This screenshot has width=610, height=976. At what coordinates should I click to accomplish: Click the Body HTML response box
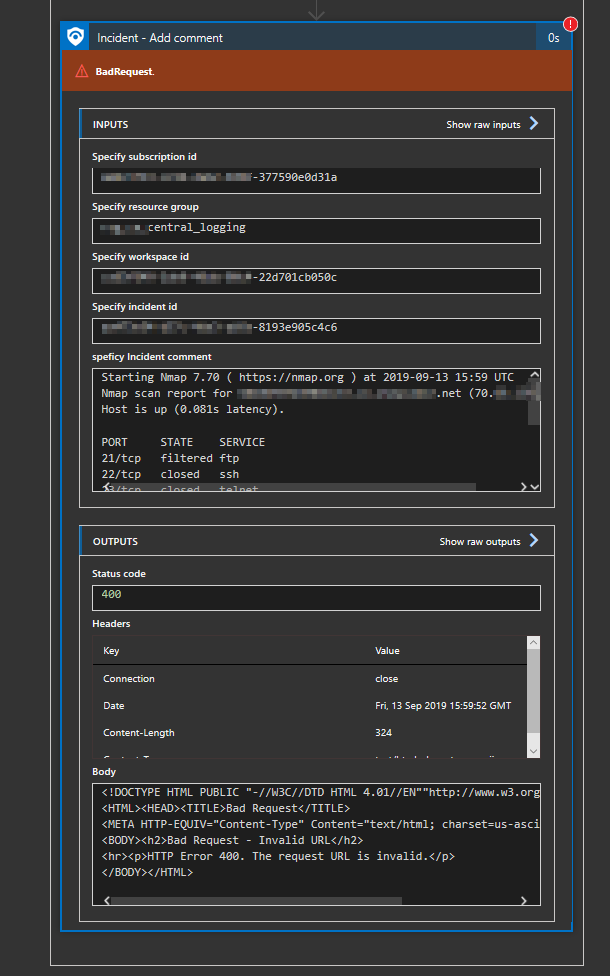[316, 844]
